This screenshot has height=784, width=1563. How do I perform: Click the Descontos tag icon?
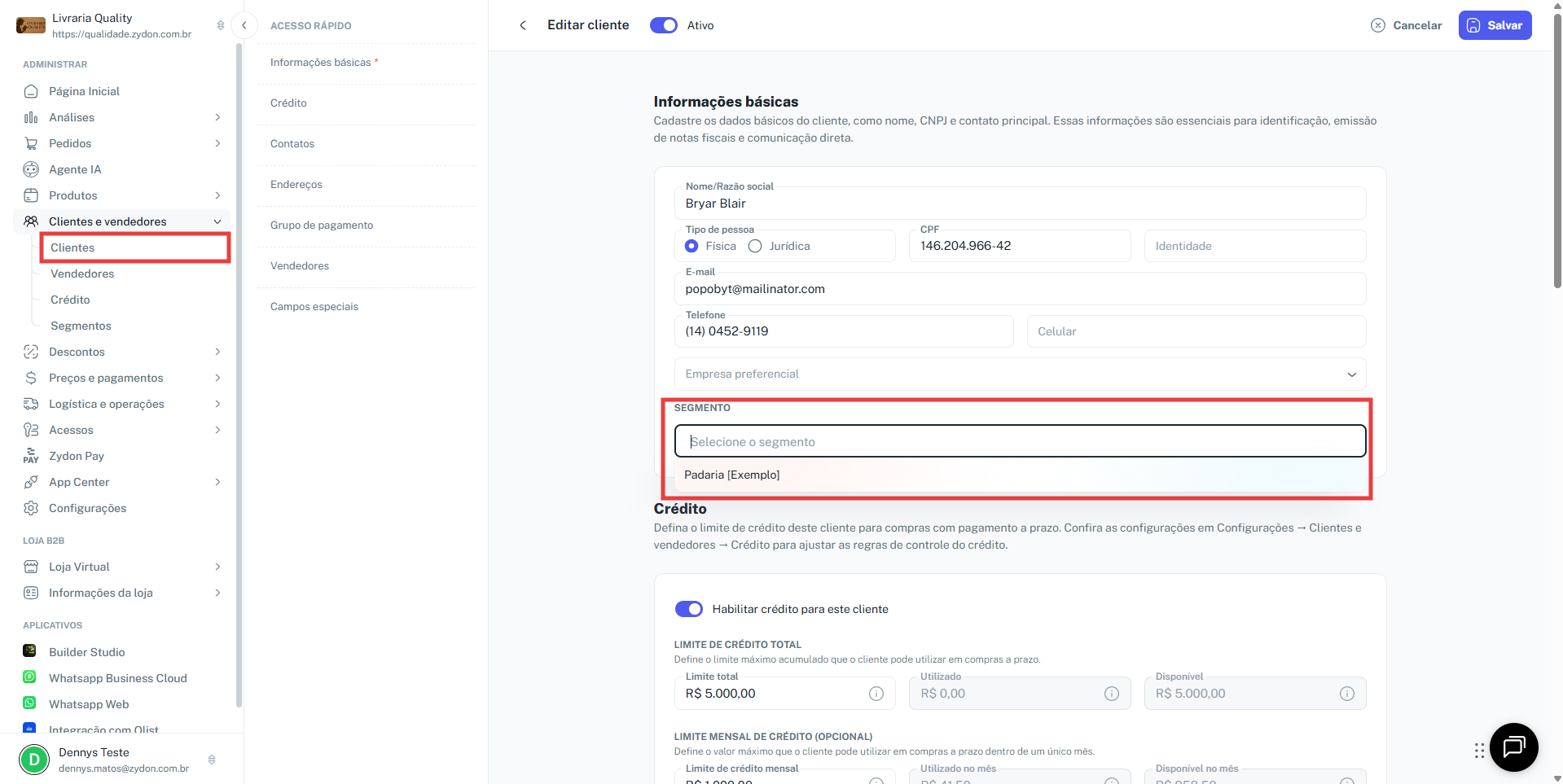coord(31,352)
